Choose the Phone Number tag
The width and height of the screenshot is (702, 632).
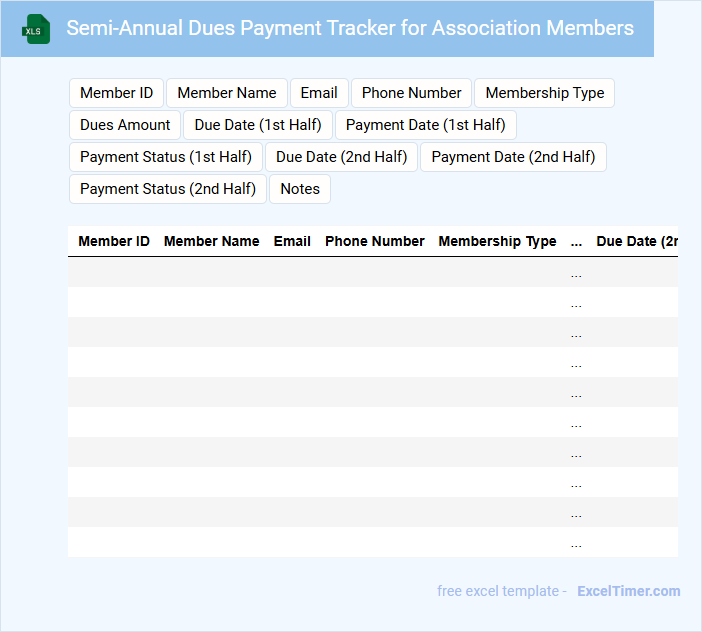411,93
